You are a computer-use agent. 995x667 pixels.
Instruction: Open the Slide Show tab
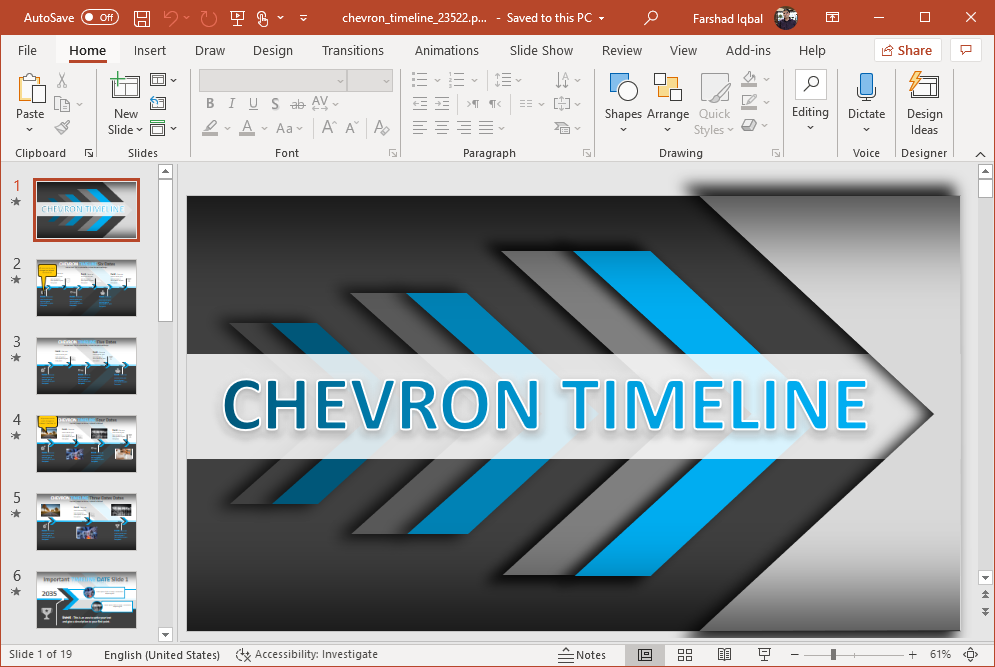click(540, 50)
